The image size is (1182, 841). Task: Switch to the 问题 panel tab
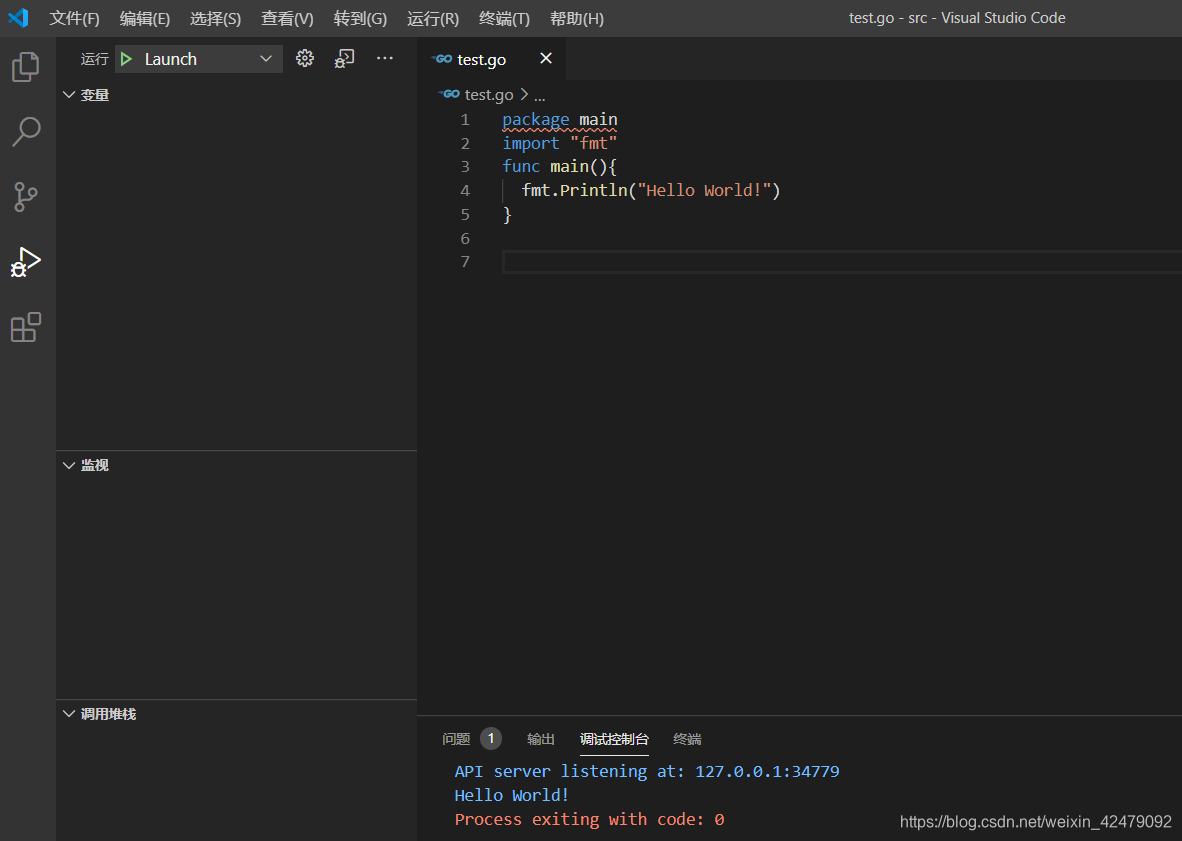coord(456,739)
